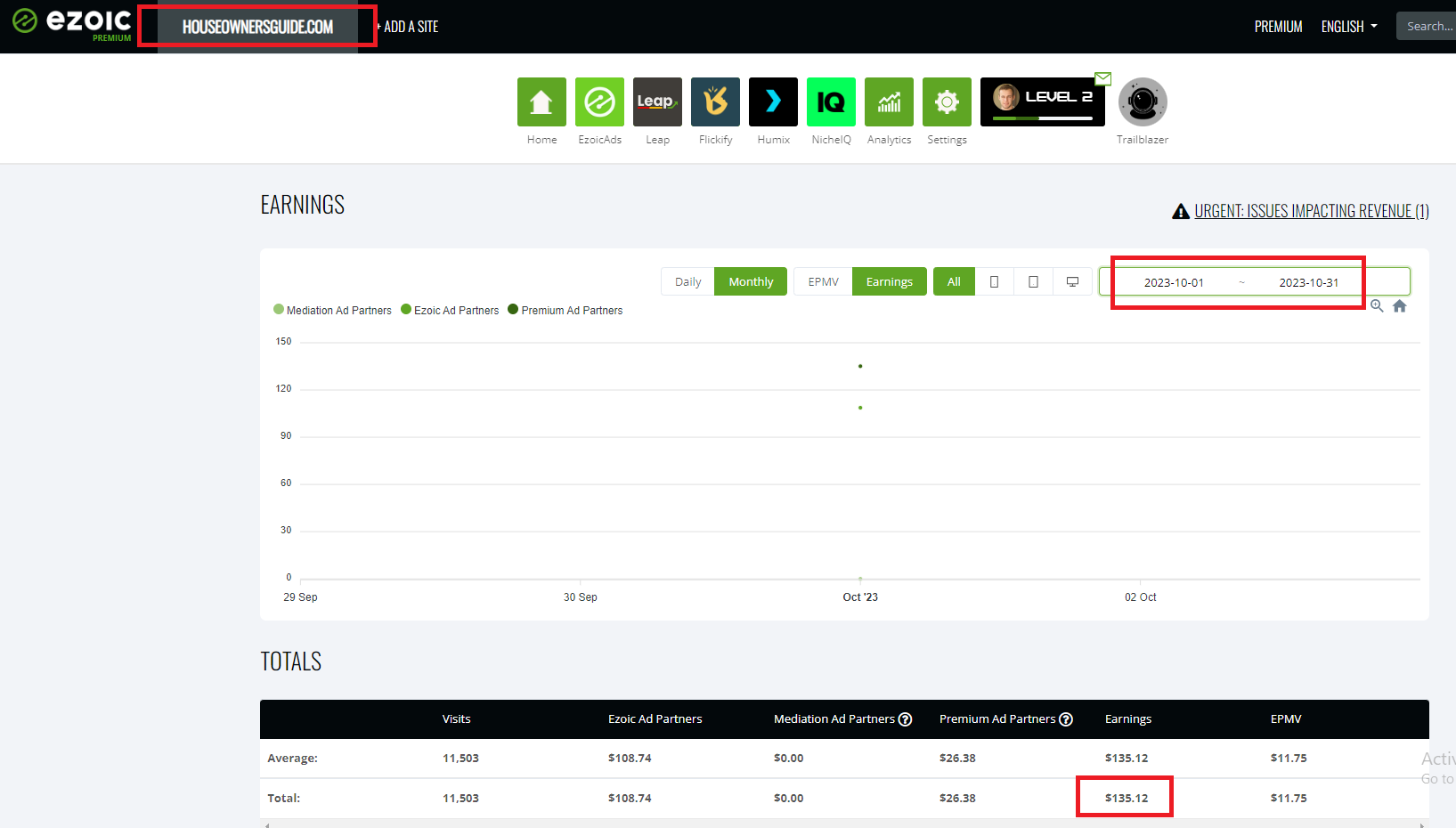Click the Visits column header
This screenshot has height=828, width=1456.
[x=457, y=719]
